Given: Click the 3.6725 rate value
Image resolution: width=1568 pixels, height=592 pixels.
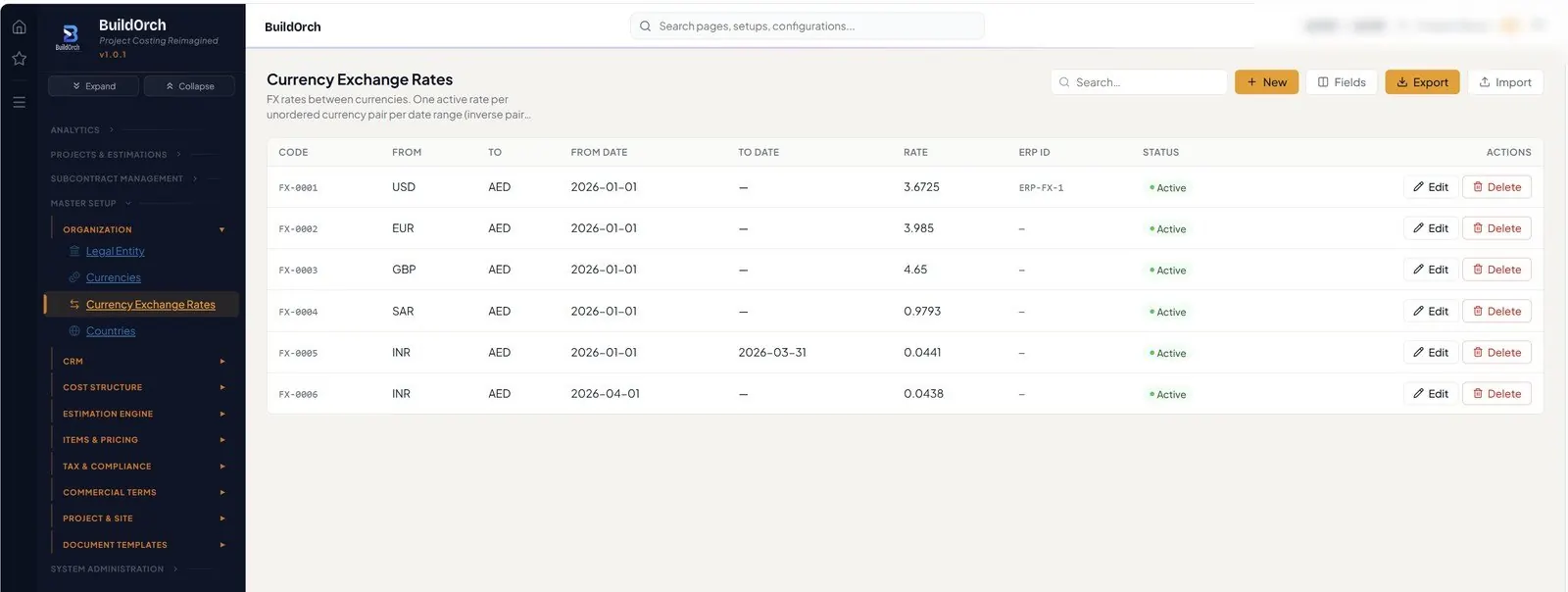Looking at the screenshot, I should (921, 187).
